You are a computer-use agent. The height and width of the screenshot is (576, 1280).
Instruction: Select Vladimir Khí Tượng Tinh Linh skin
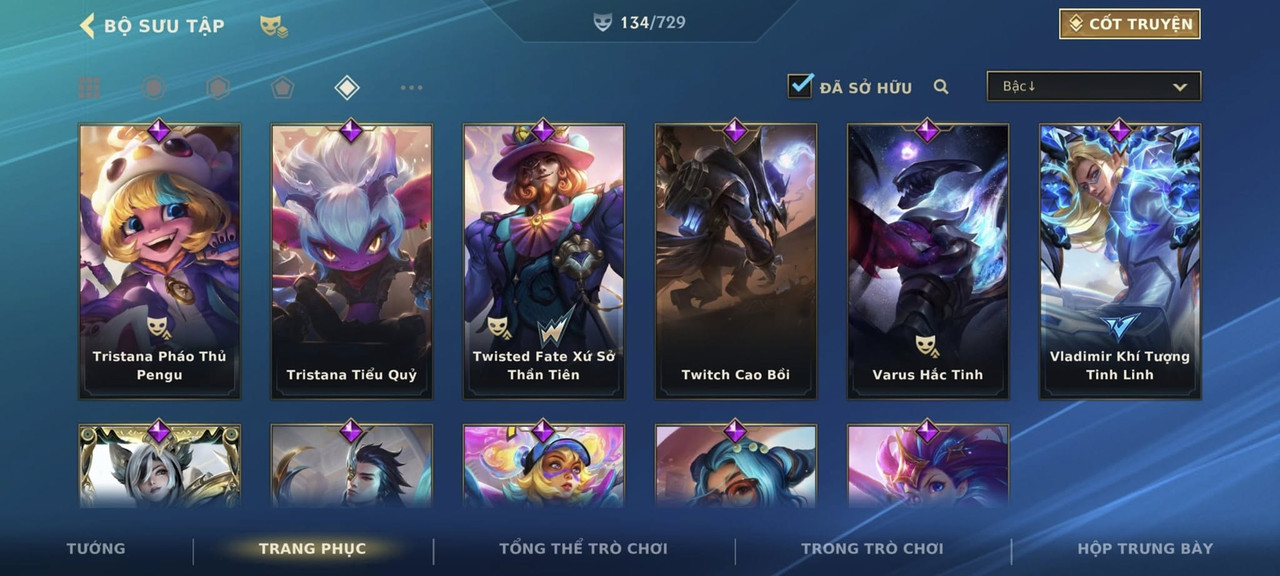pyautogui.click(x=1120, y=261)
